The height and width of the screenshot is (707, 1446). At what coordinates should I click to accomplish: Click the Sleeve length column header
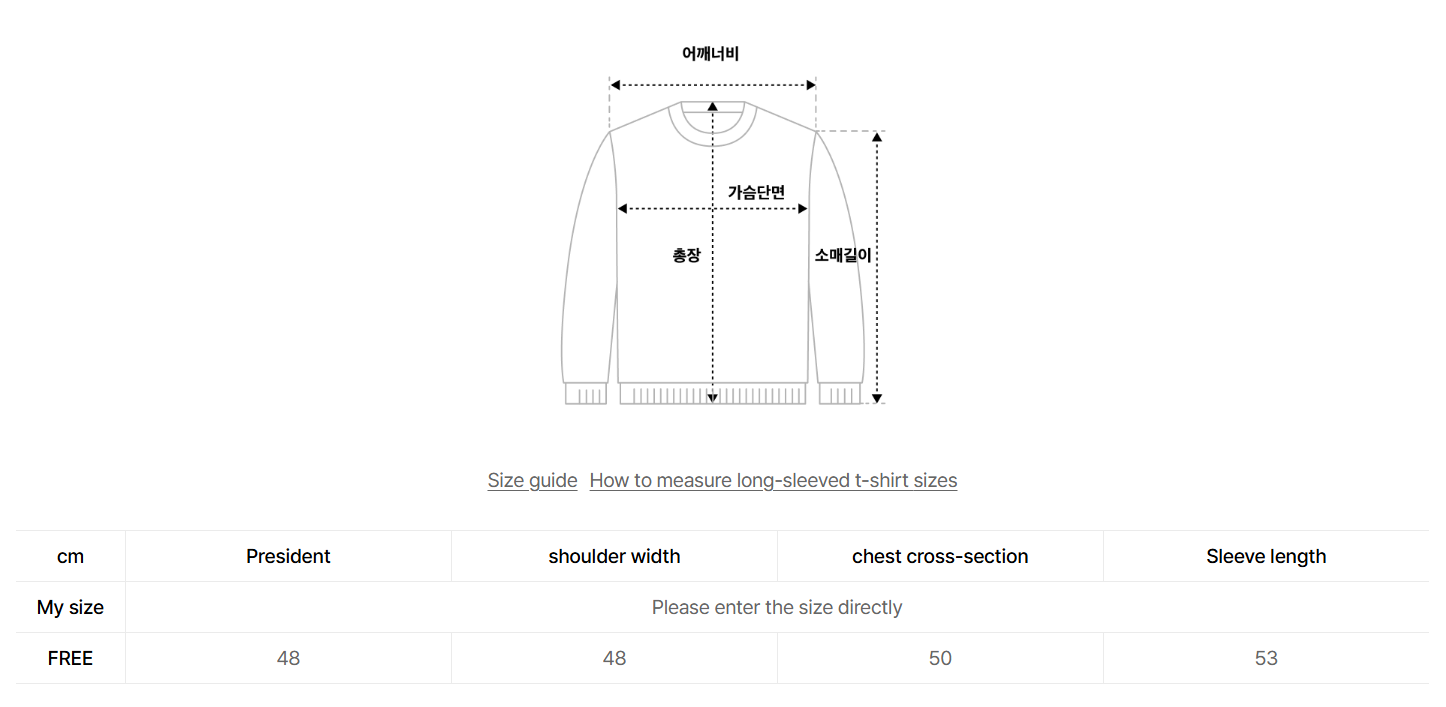click(x=1266, y=557)
